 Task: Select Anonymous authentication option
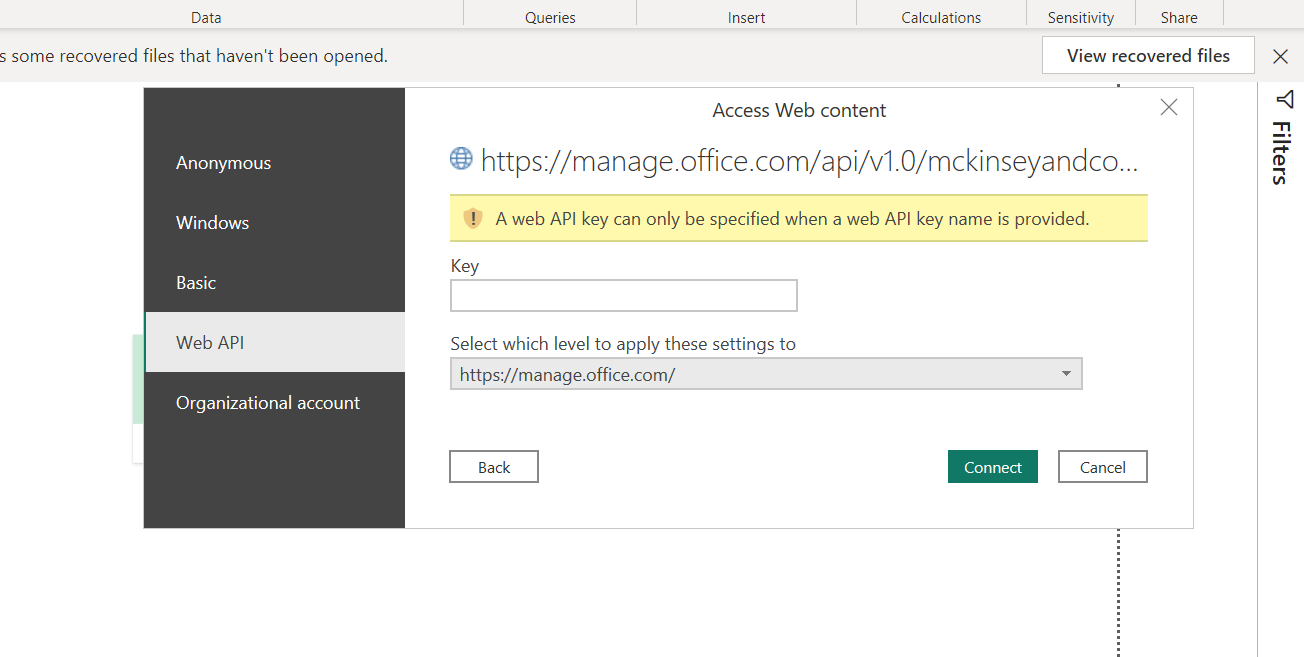point(275,163)
